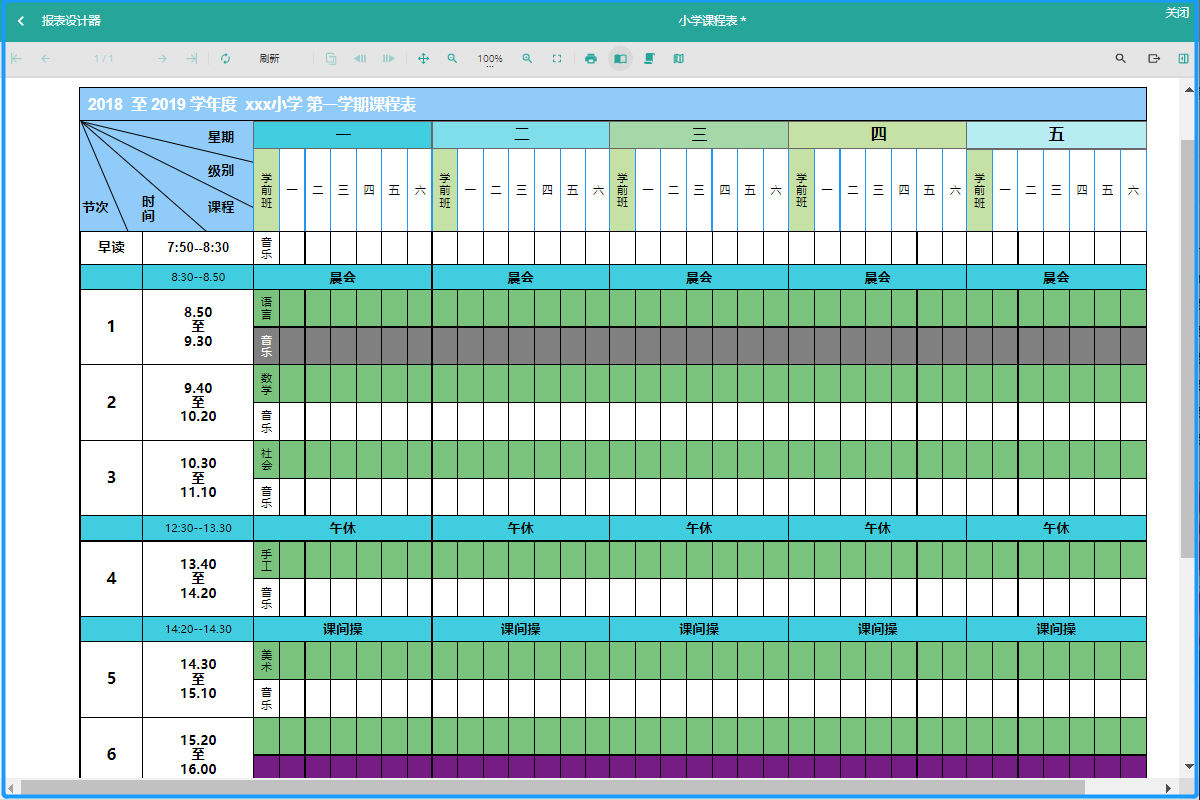Click the back arrow beside 报表设计器
Screen dimensions: 1200x800
tap(21, 21)
